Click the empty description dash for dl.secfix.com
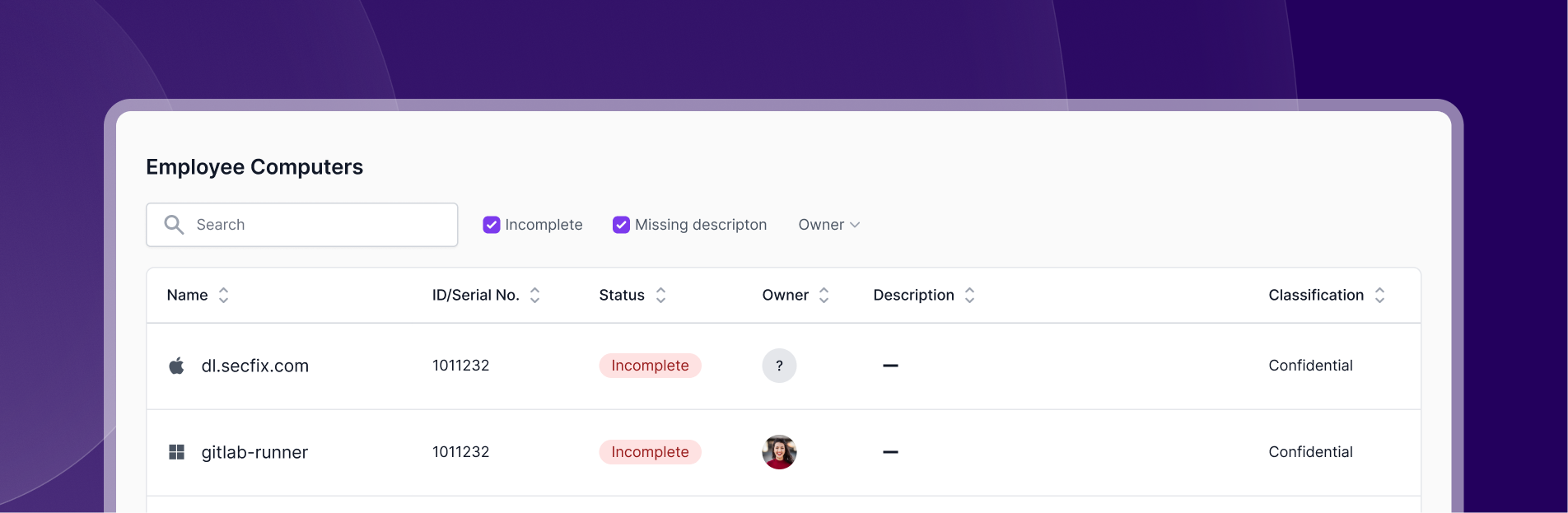 click(x=890, y=366)
